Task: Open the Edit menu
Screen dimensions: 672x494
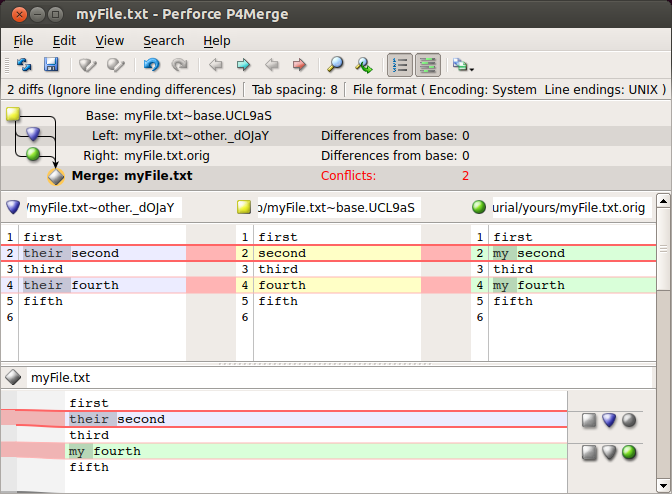Action: tap(64, 41)
